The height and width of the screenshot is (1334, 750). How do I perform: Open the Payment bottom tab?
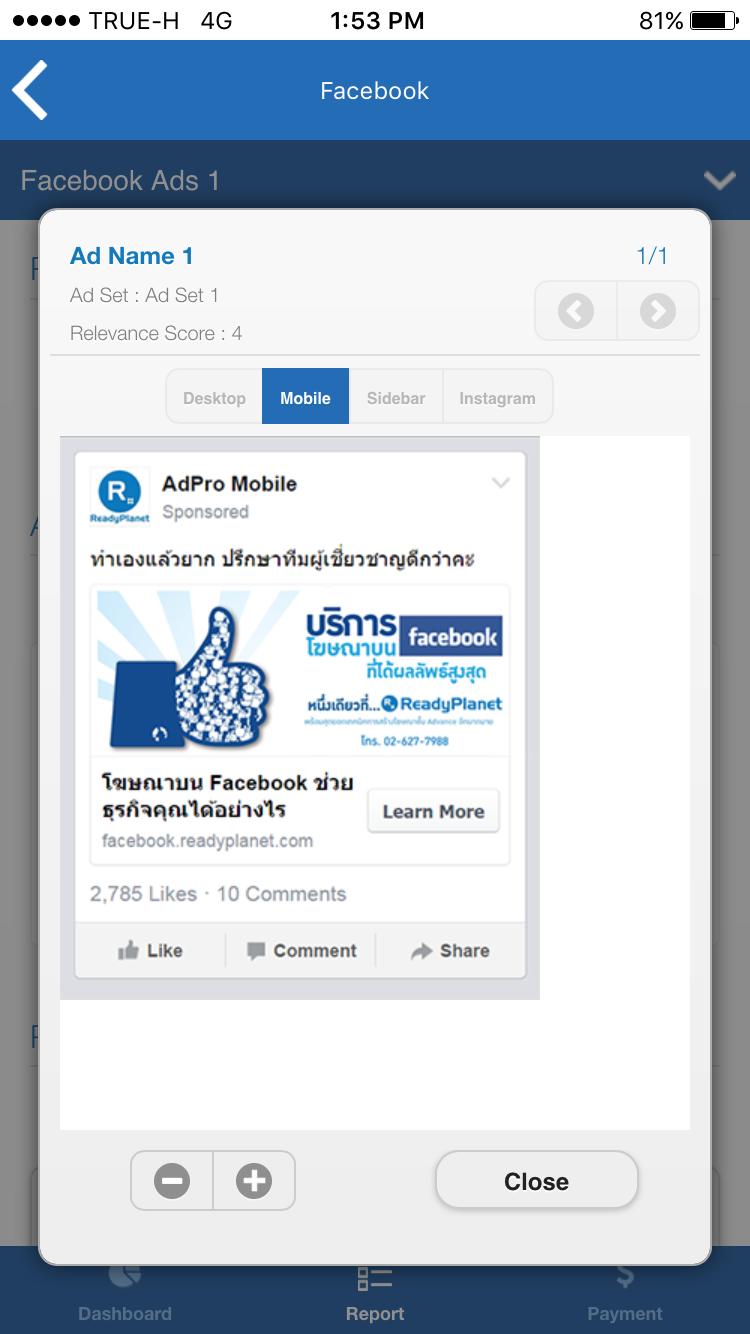pyautogui.click(x=625, y=1292)
